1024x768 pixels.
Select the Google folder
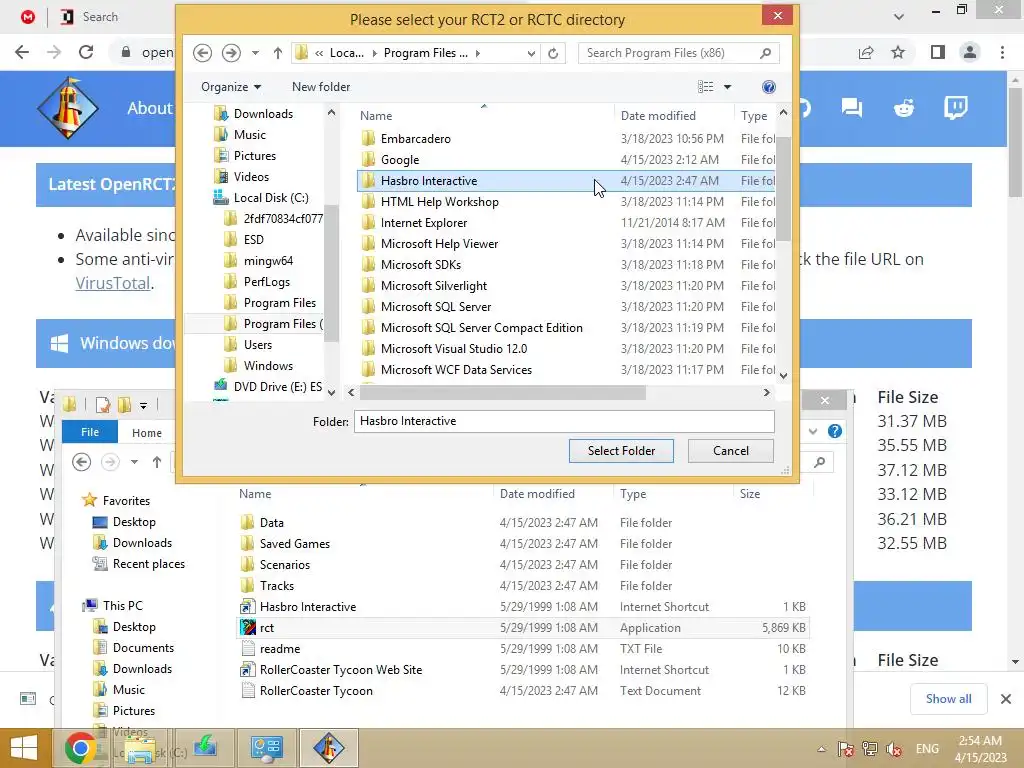400,159
